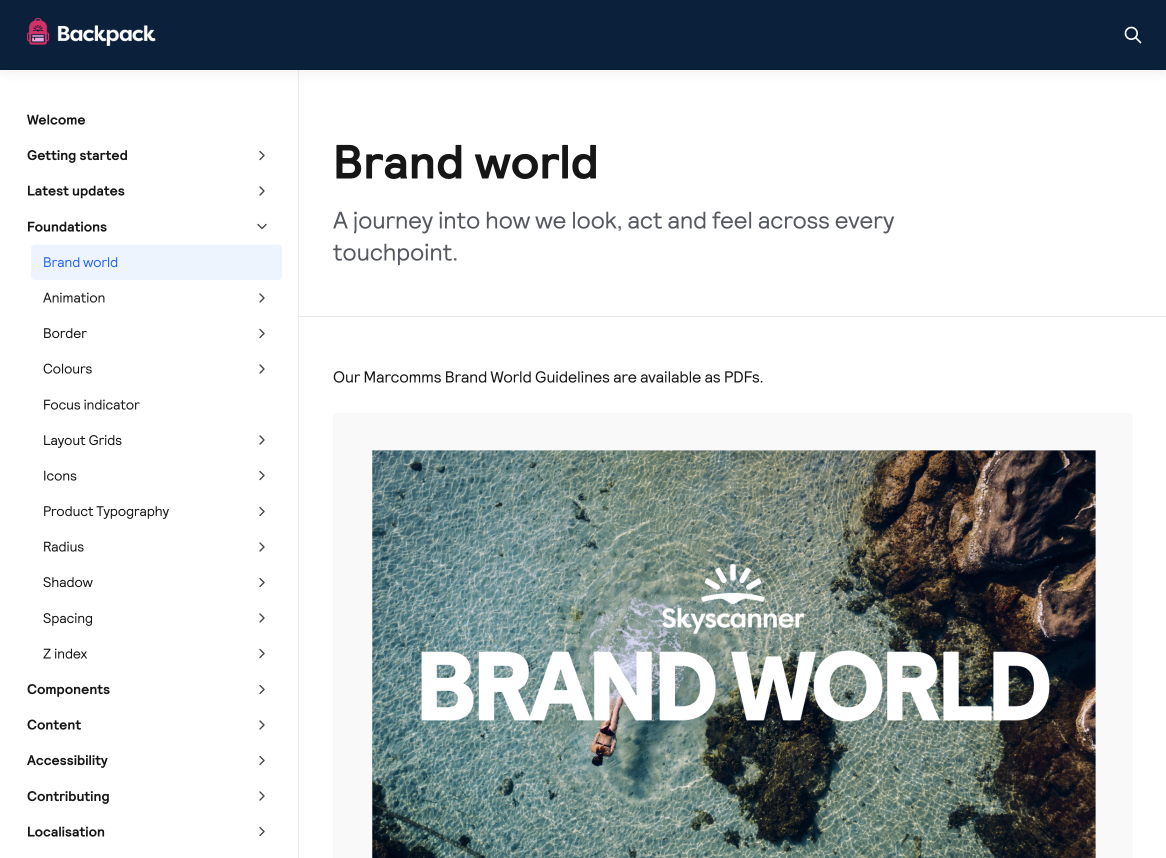Open Contributing sidebar section
Viewport: 1166px width, 858px height.
coord(68,796)
